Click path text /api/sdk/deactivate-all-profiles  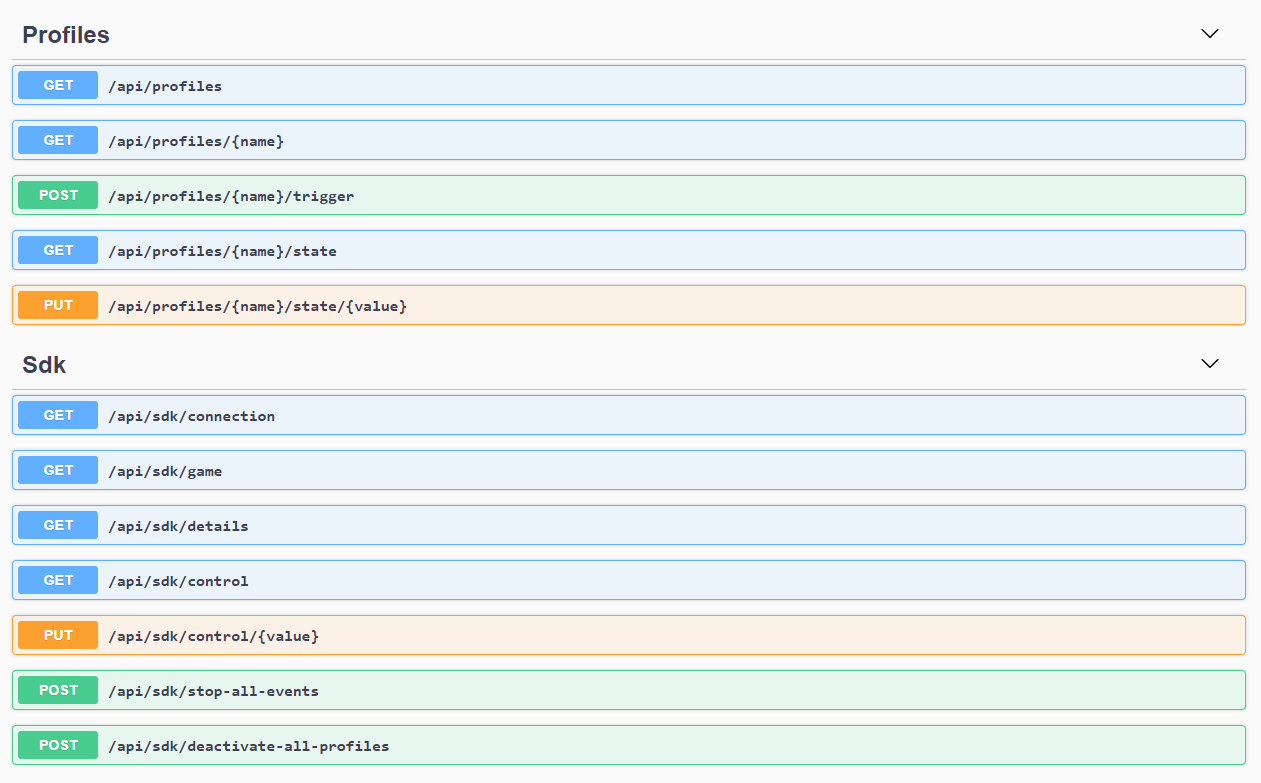249,746
